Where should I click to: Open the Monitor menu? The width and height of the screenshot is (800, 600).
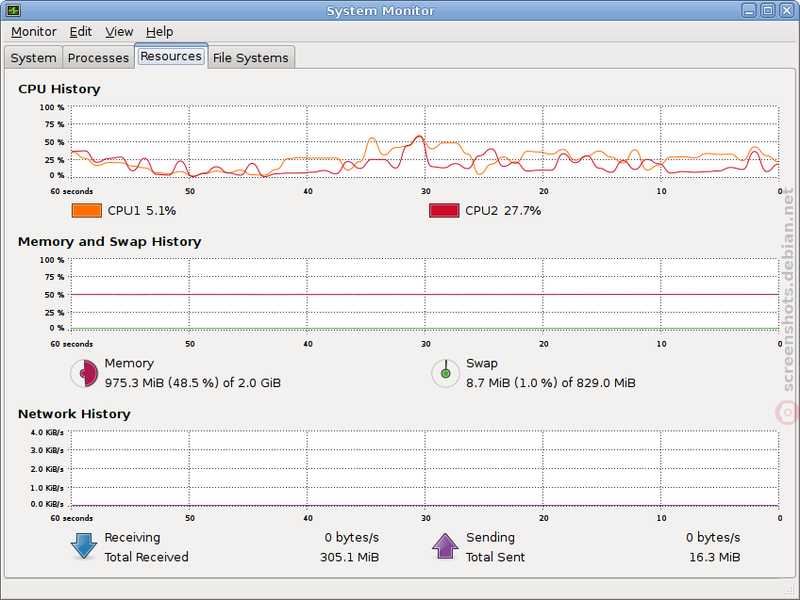[34, 32]
